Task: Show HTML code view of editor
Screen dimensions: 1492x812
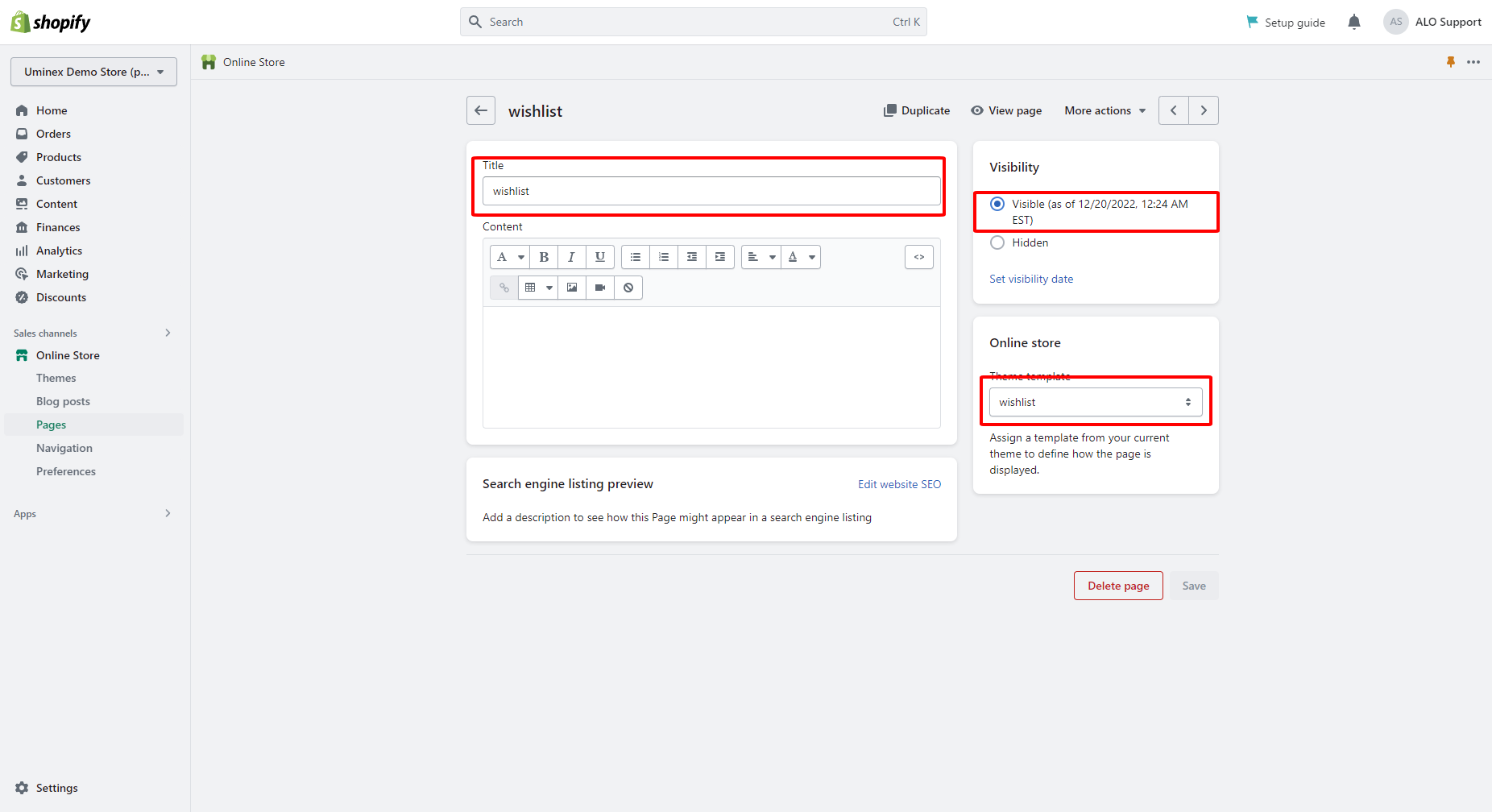Action: [x=918, y=257]
